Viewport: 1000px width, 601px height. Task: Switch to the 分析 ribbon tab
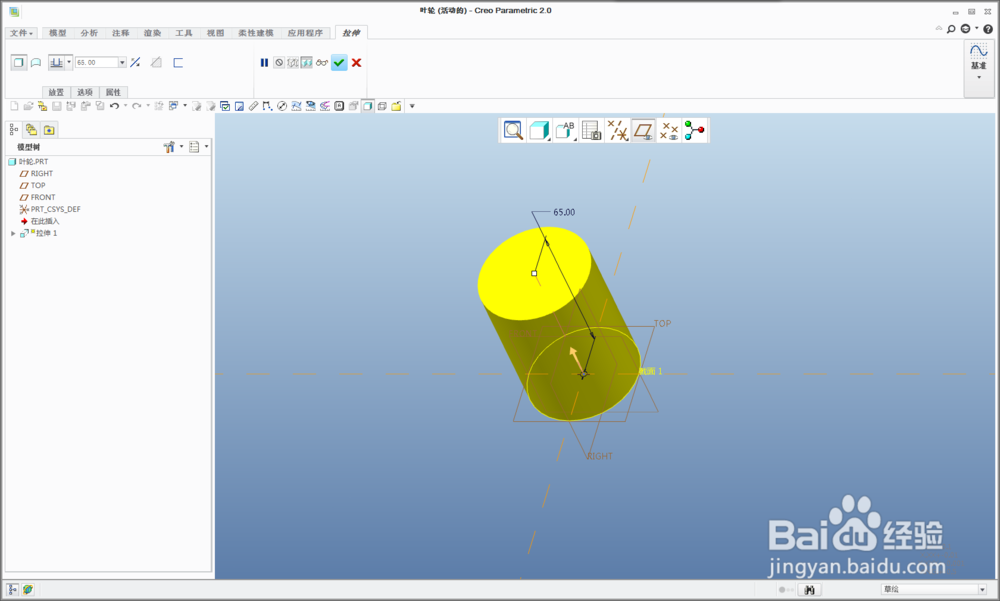pos(89,33)
